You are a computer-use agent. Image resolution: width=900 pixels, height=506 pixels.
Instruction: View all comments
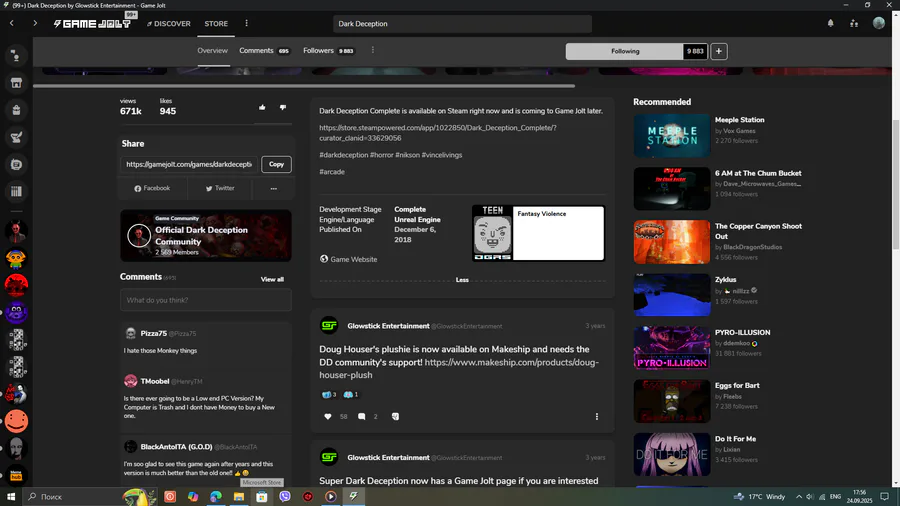(272, 279)
